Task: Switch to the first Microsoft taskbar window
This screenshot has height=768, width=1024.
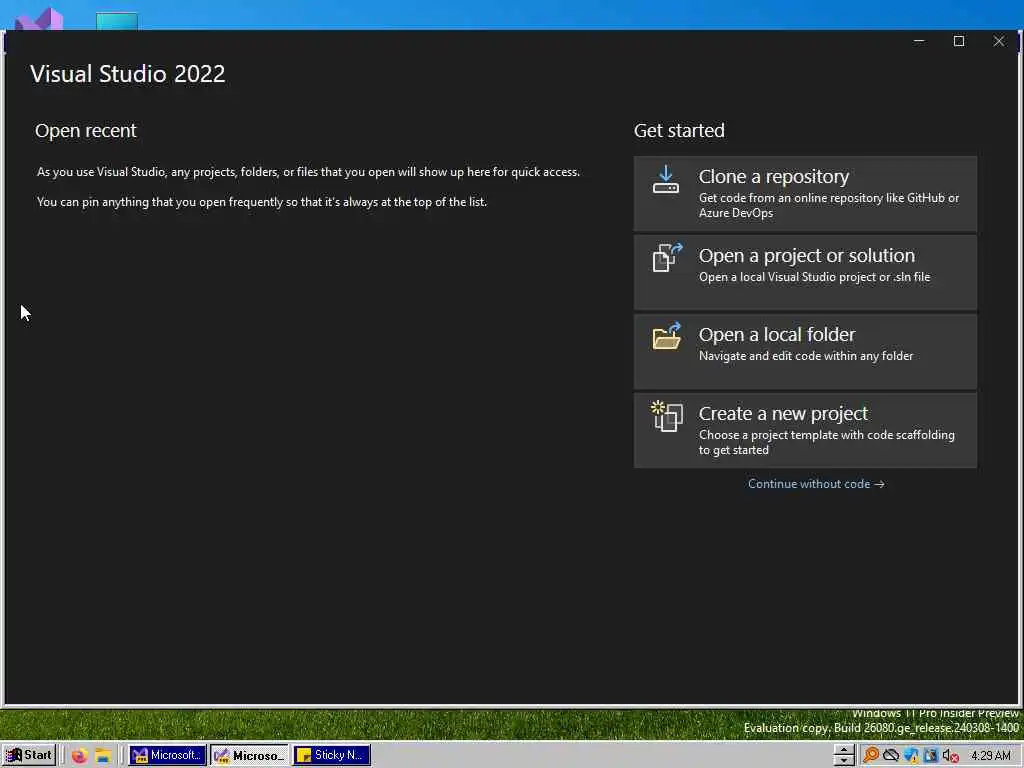Action: coord(167,755)
